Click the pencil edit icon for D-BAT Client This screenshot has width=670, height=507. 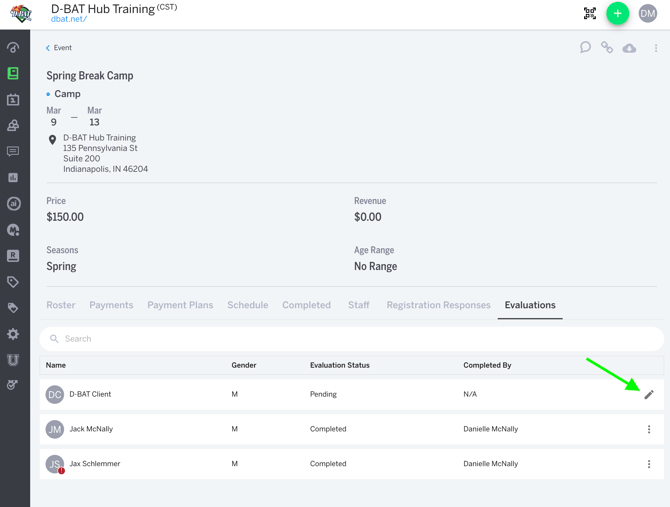click(x=649, y=395)
